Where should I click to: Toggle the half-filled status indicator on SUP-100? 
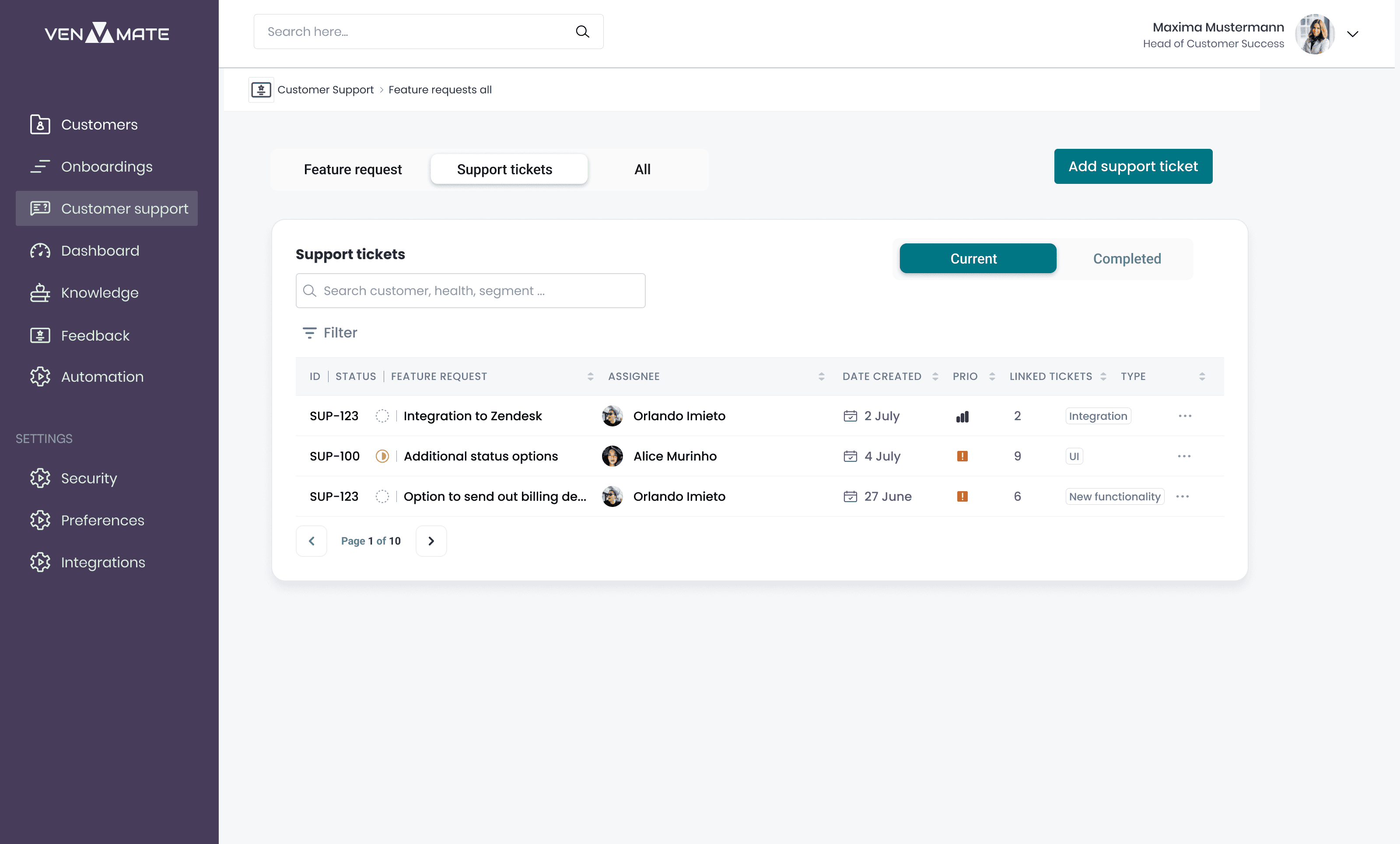point(382,456)
